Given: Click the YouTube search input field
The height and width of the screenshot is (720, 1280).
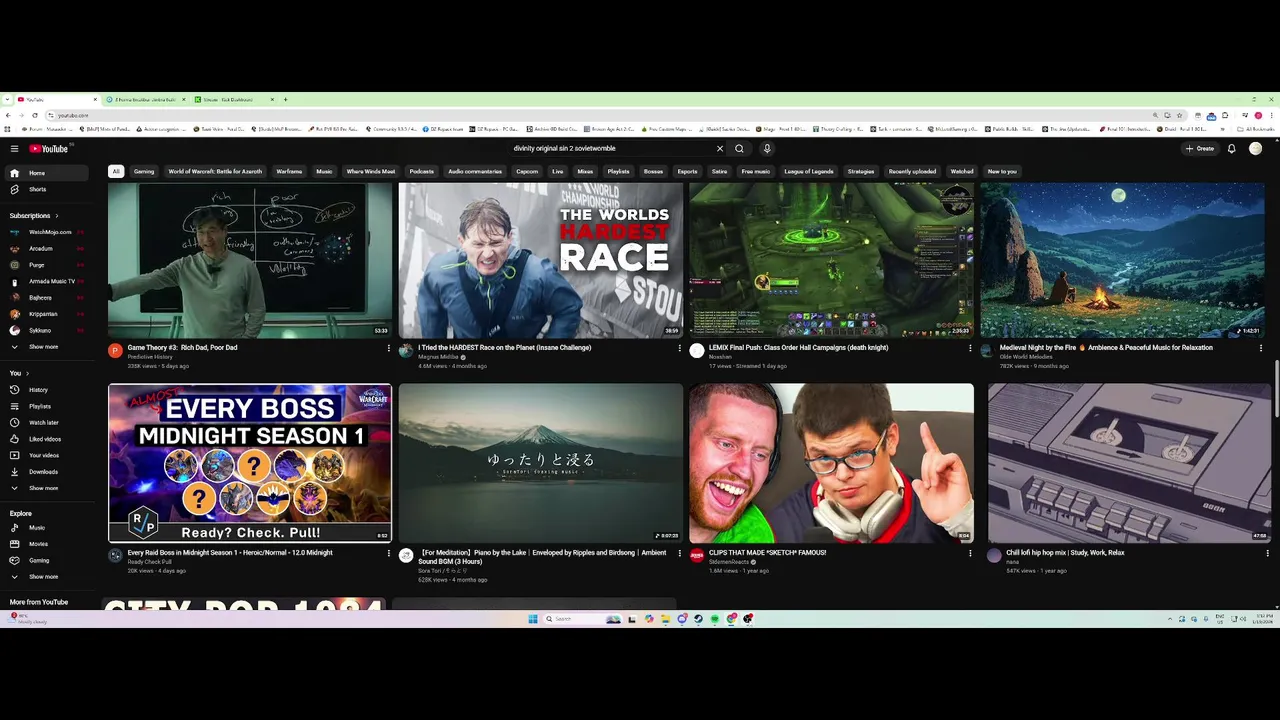Looking at the screenshot, I should pos(610,149).
